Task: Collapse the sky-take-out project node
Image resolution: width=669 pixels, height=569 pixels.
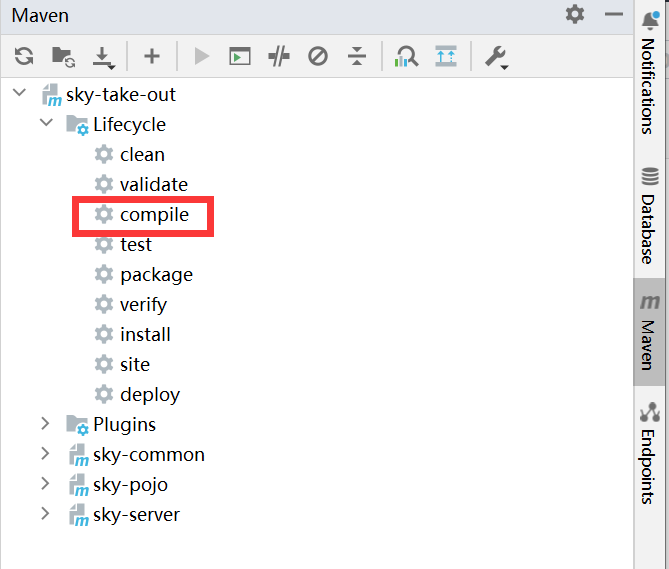Action: (20, 93)
